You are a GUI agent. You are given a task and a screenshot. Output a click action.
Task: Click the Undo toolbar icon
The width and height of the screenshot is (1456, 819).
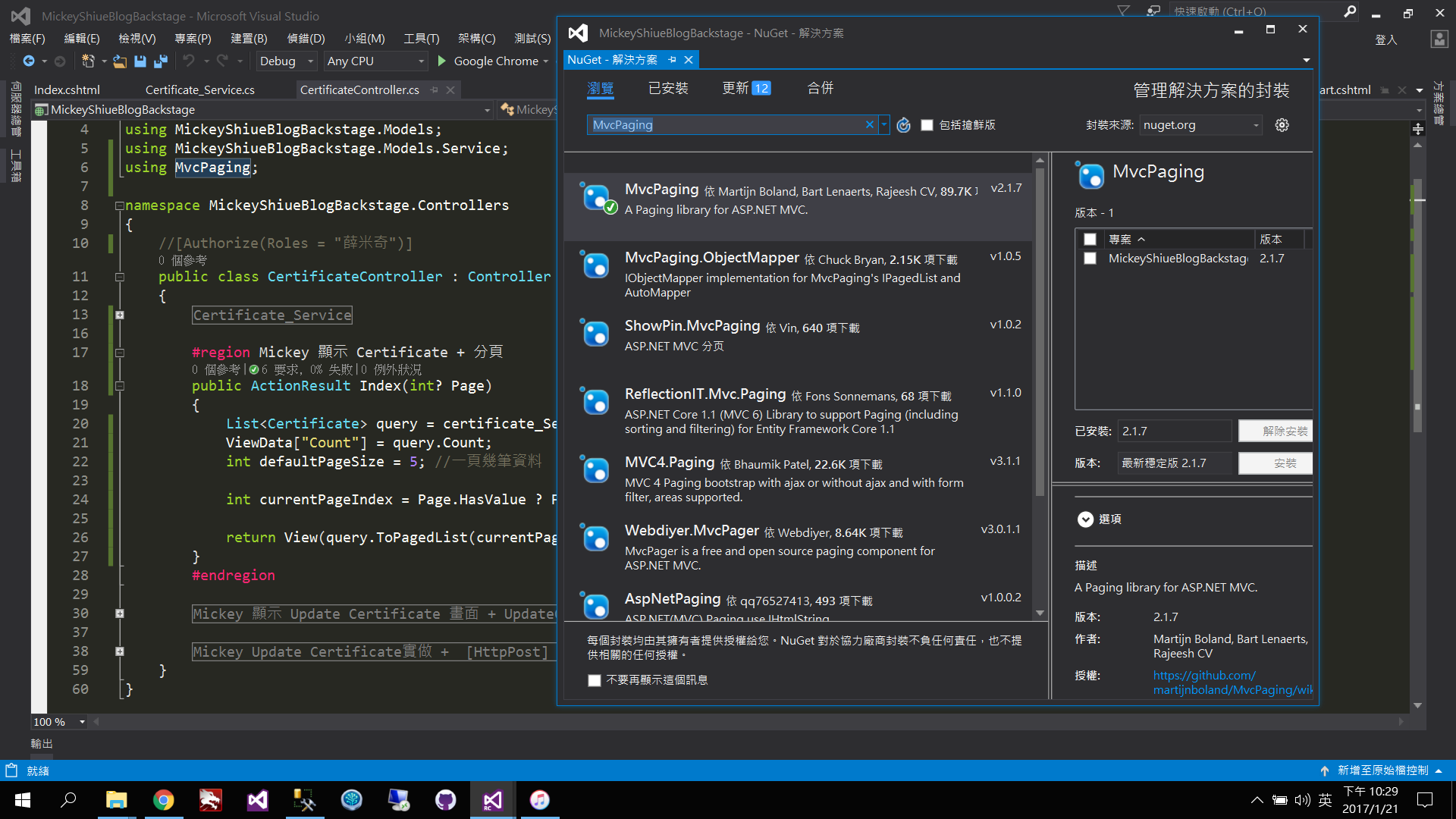(189, 61)
